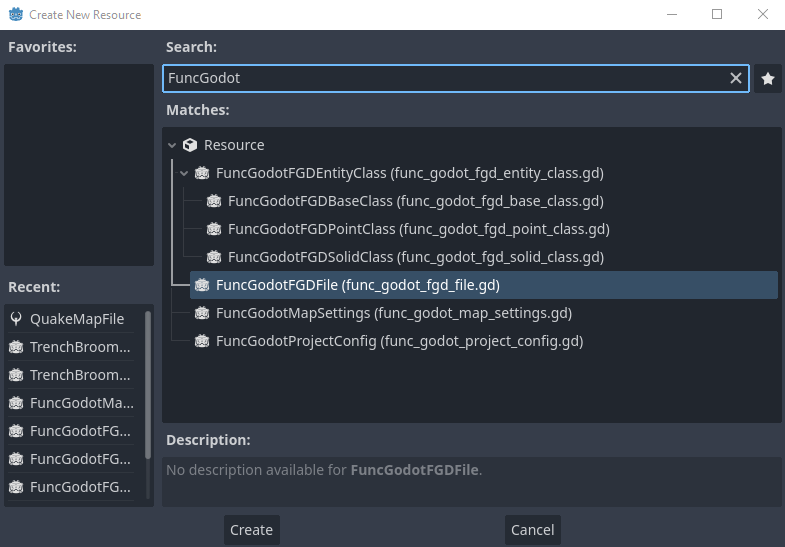
Task: Click the Godot logo in title bar
Action: [x=16, y=15]
